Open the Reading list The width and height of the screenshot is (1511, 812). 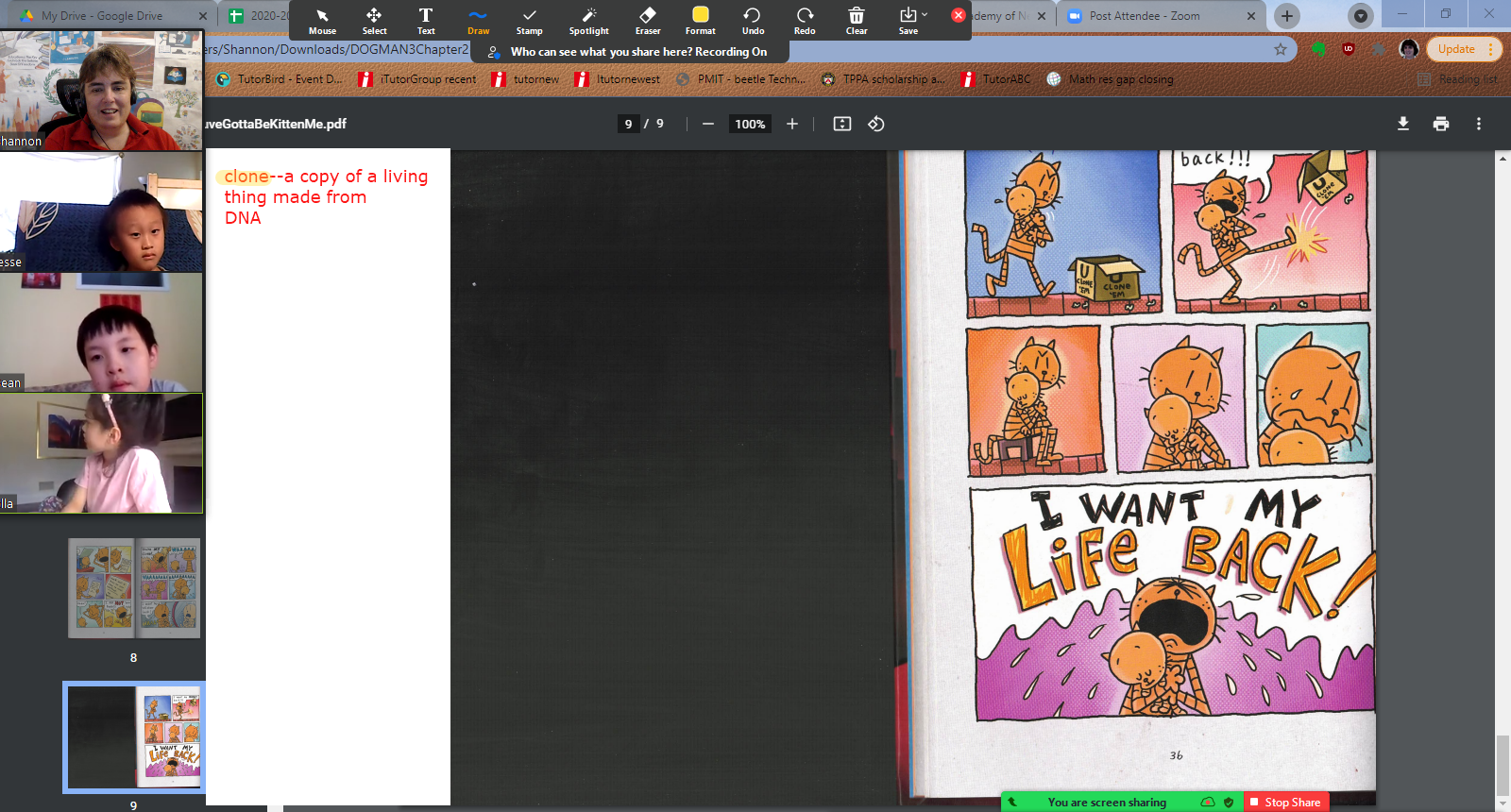pos(1458,79)
